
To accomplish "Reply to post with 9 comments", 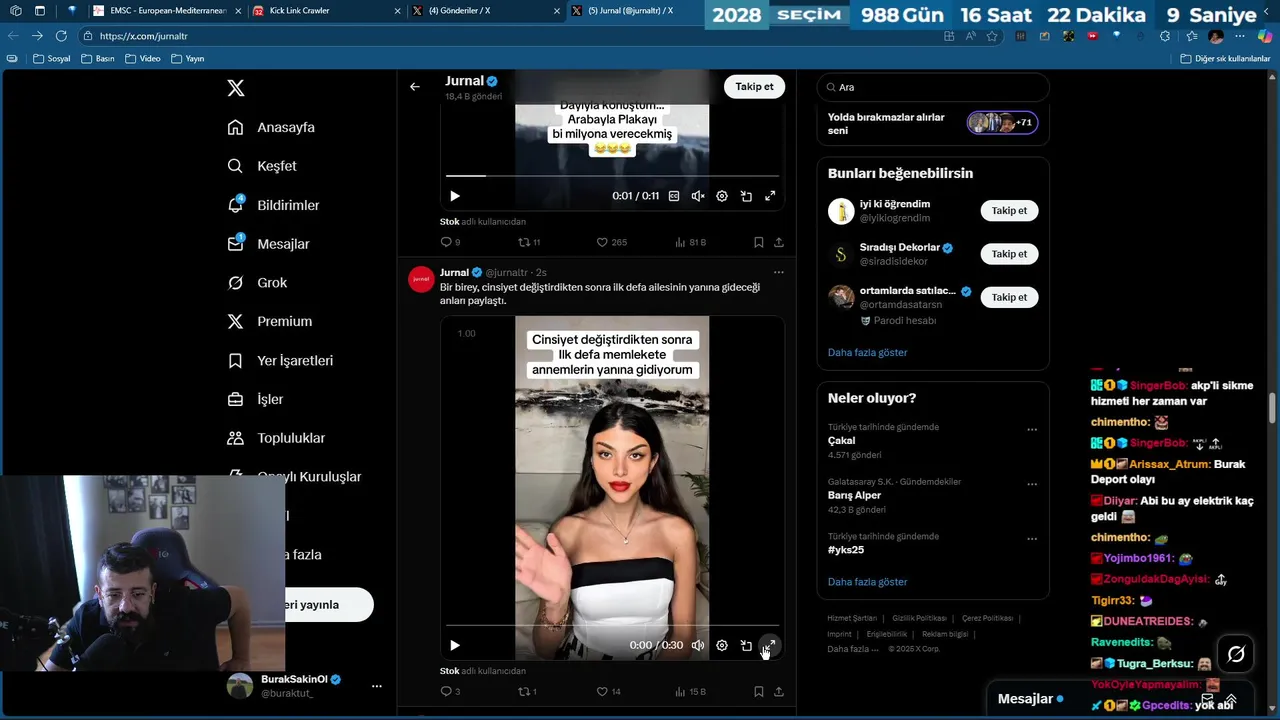I will (450, 242).
